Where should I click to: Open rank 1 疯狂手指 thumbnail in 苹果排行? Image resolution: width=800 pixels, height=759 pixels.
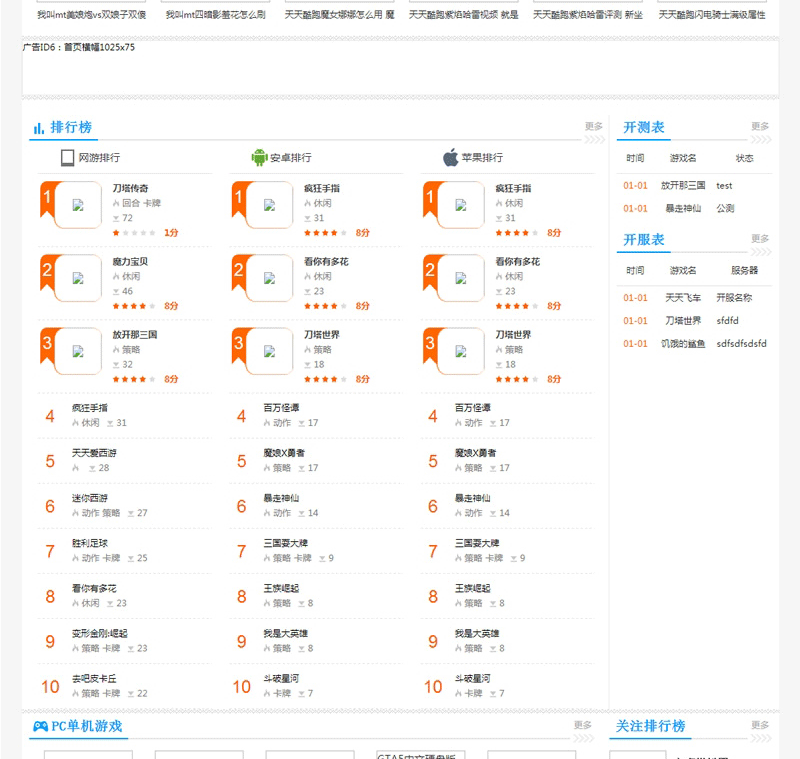(461, 205)
